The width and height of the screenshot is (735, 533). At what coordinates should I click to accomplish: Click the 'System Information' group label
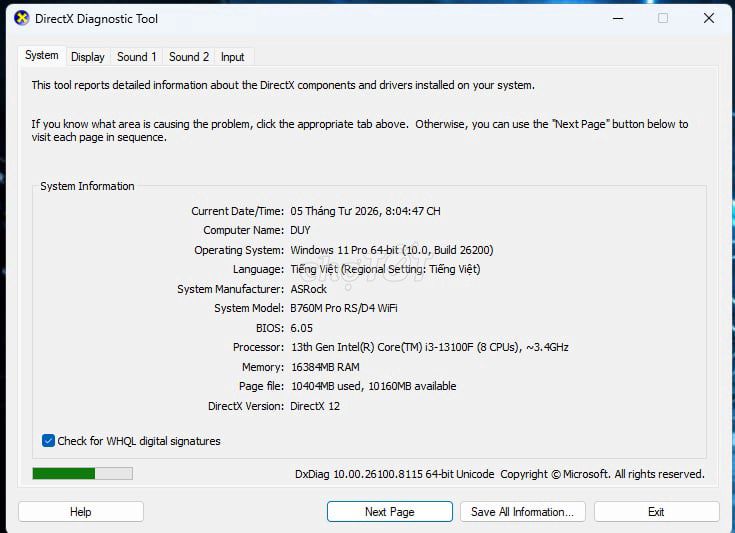(x=87, y=186)
